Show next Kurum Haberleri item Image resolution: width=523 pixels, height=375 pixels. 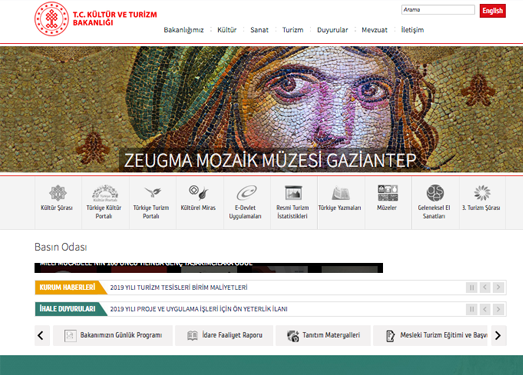tap(498, 287)
